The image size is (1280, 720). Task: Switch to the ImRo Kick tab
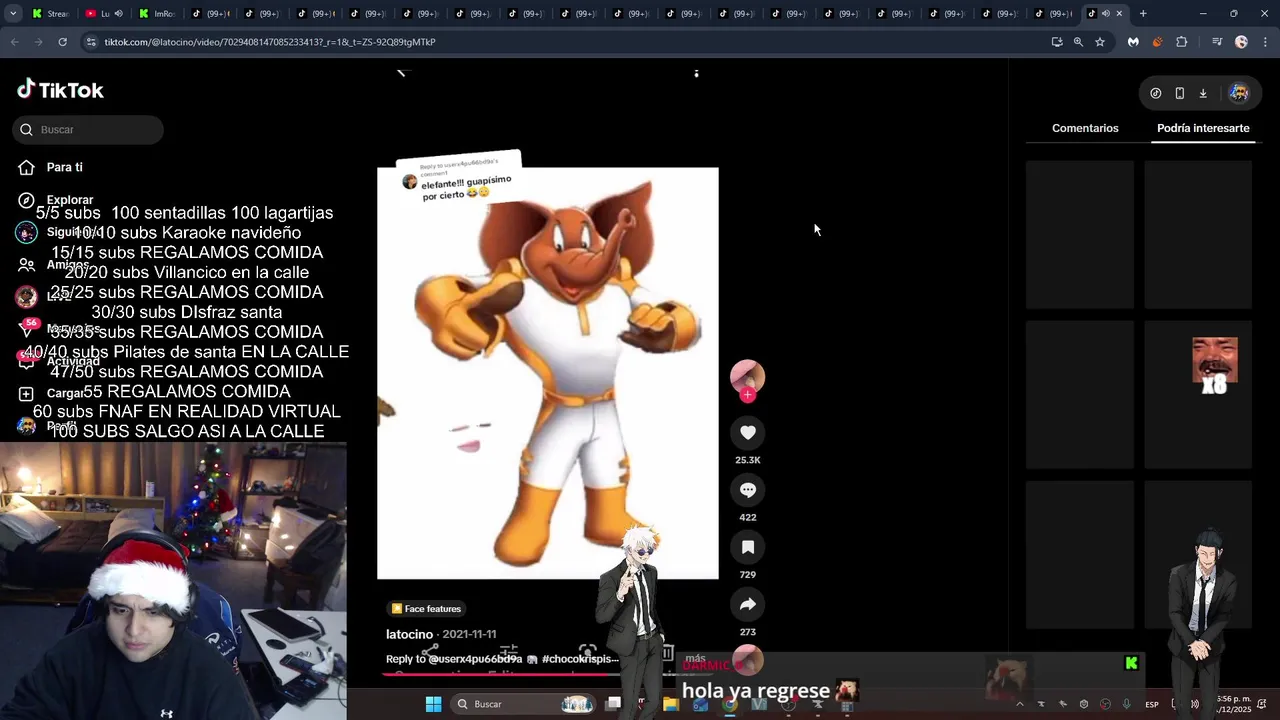coord(156,14)
